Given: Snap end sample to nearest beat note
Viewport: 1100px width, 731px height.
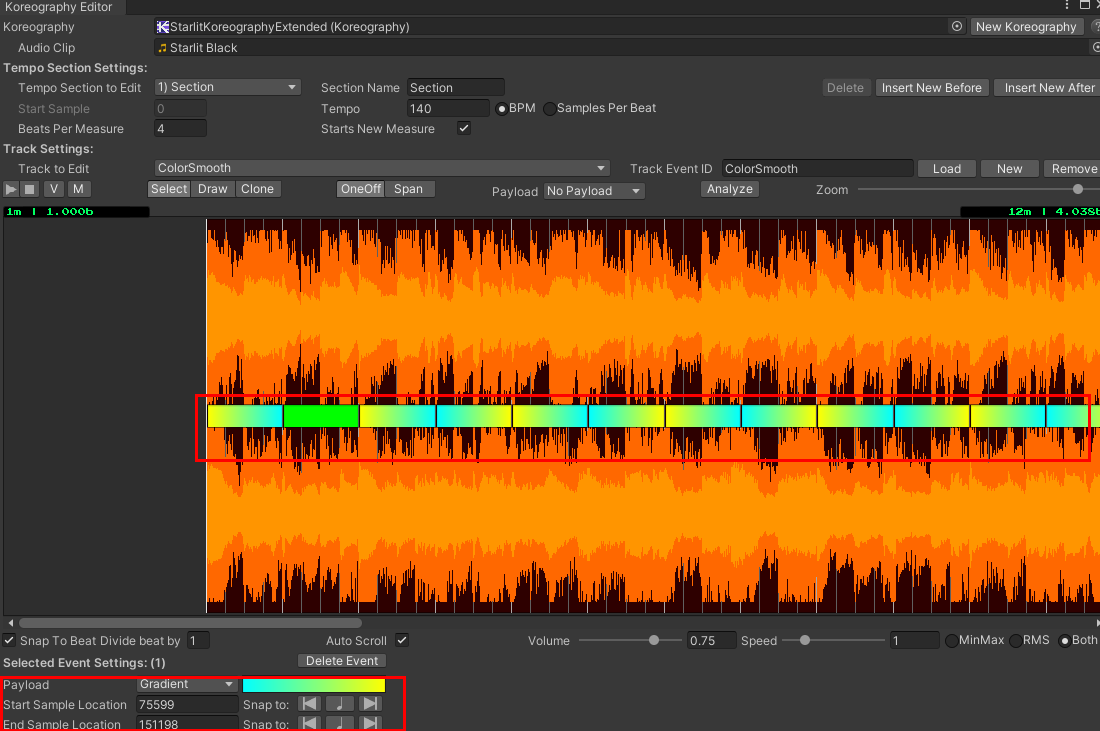Looking at the screenshot, I should [x=340, y=723].
